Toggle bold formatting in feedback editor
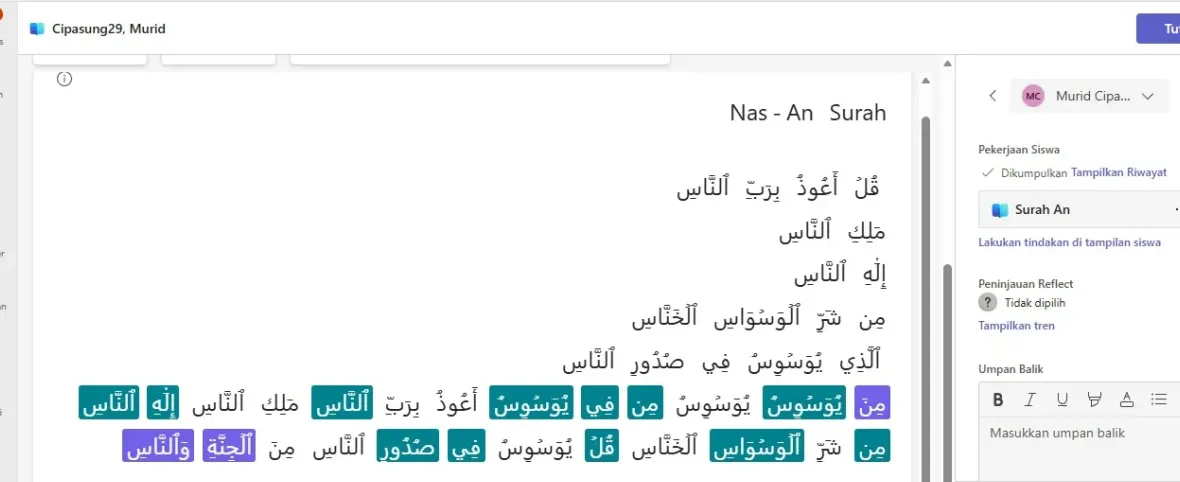The image size is (1180, 482). tap(998, 400)
